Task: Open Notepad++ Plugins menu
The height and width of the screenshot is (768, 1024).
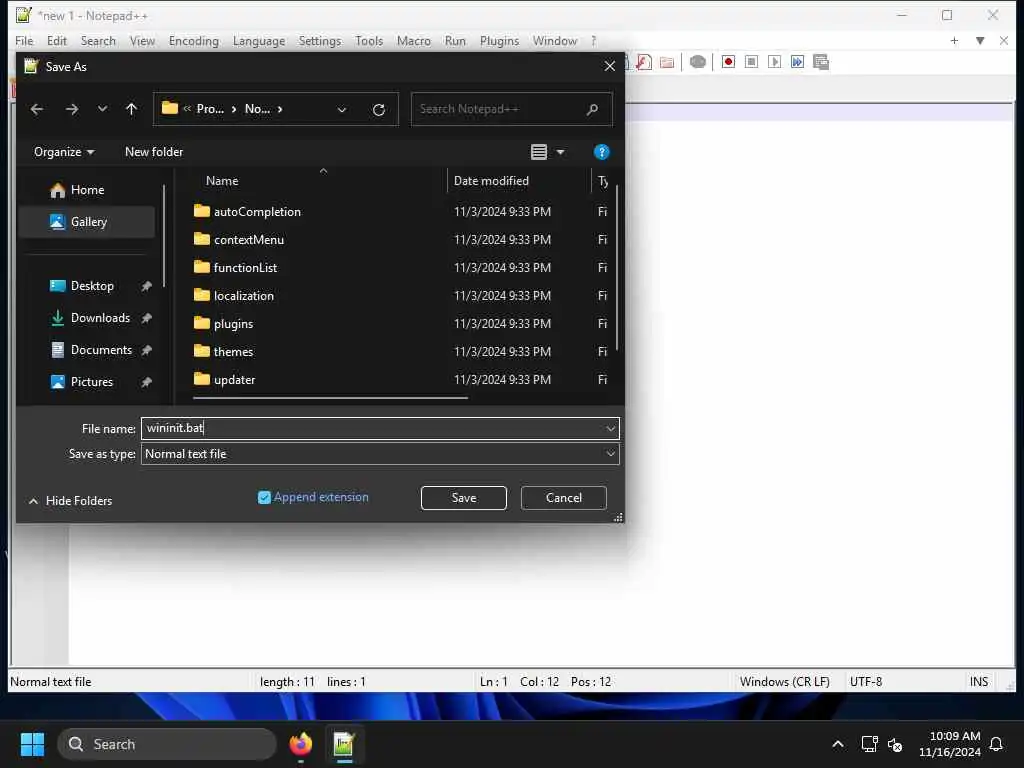Action: [499, 40]
